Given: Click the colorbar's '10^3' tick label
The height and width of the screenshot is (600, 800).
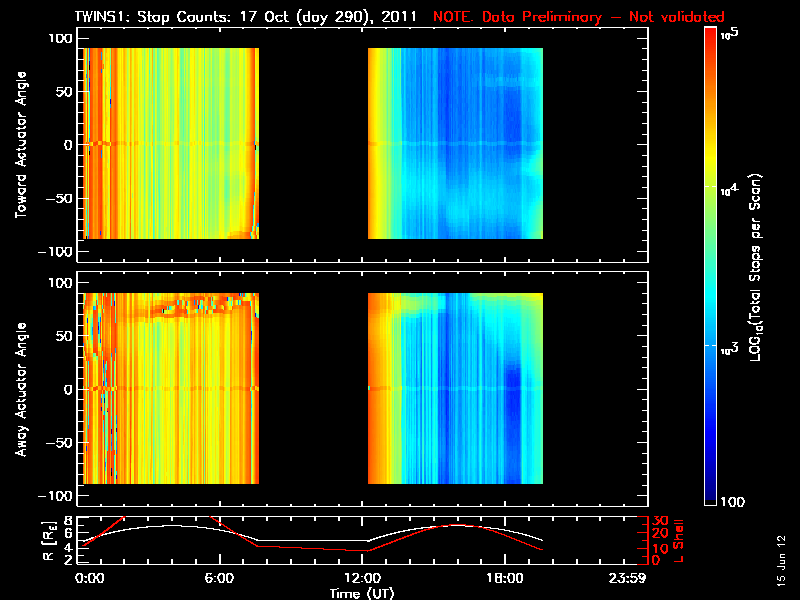Looking at the screenshot, I should point(730,349).
